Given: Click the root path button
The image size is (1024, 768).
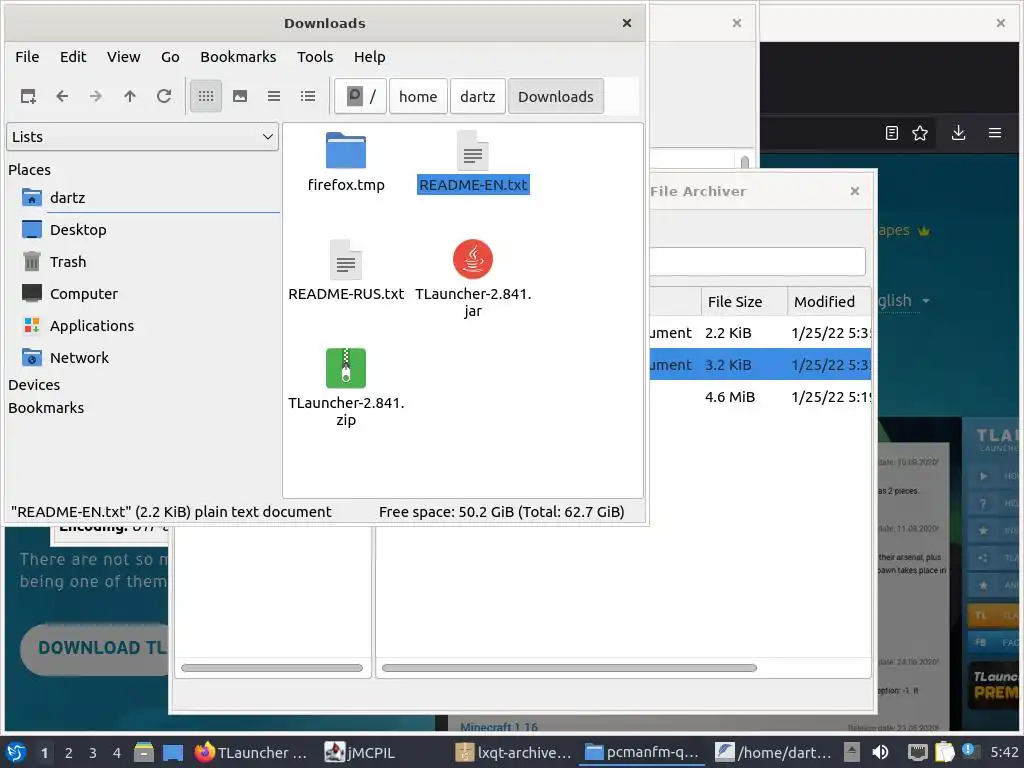Looking at the screenshot, I should (x=360, y=97).
